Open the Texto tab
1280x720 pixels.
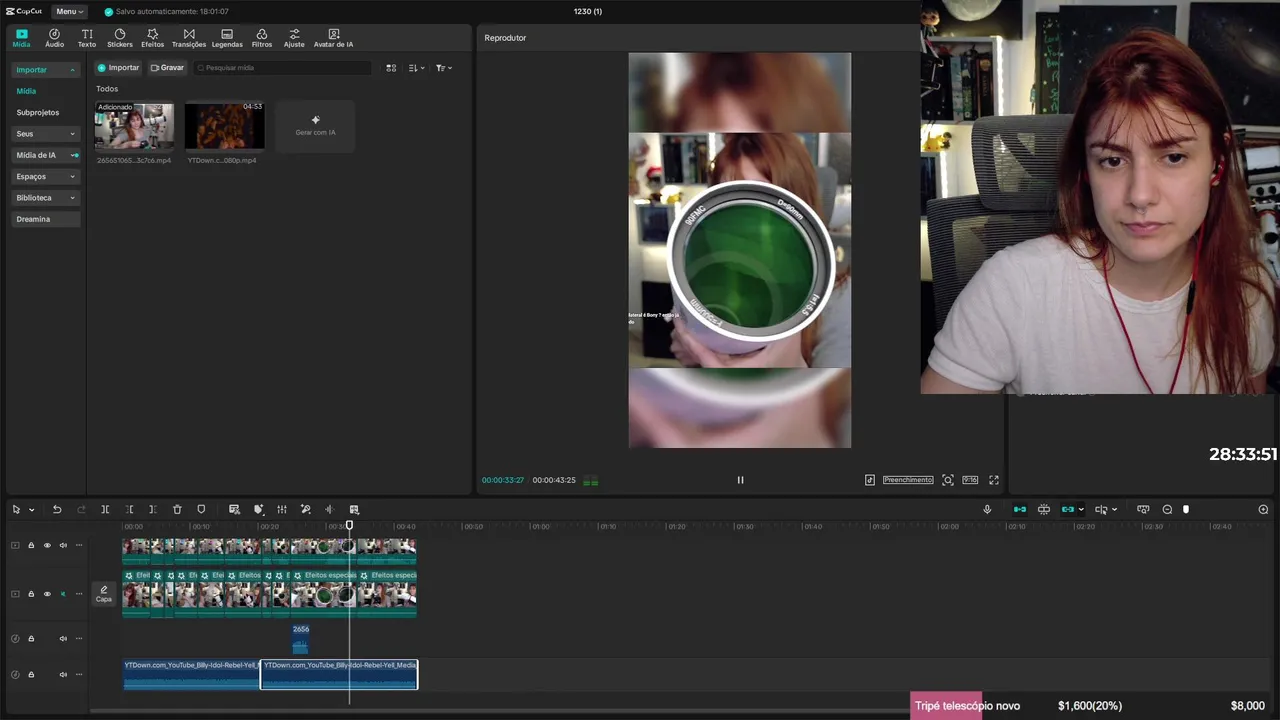coord(87,38)
